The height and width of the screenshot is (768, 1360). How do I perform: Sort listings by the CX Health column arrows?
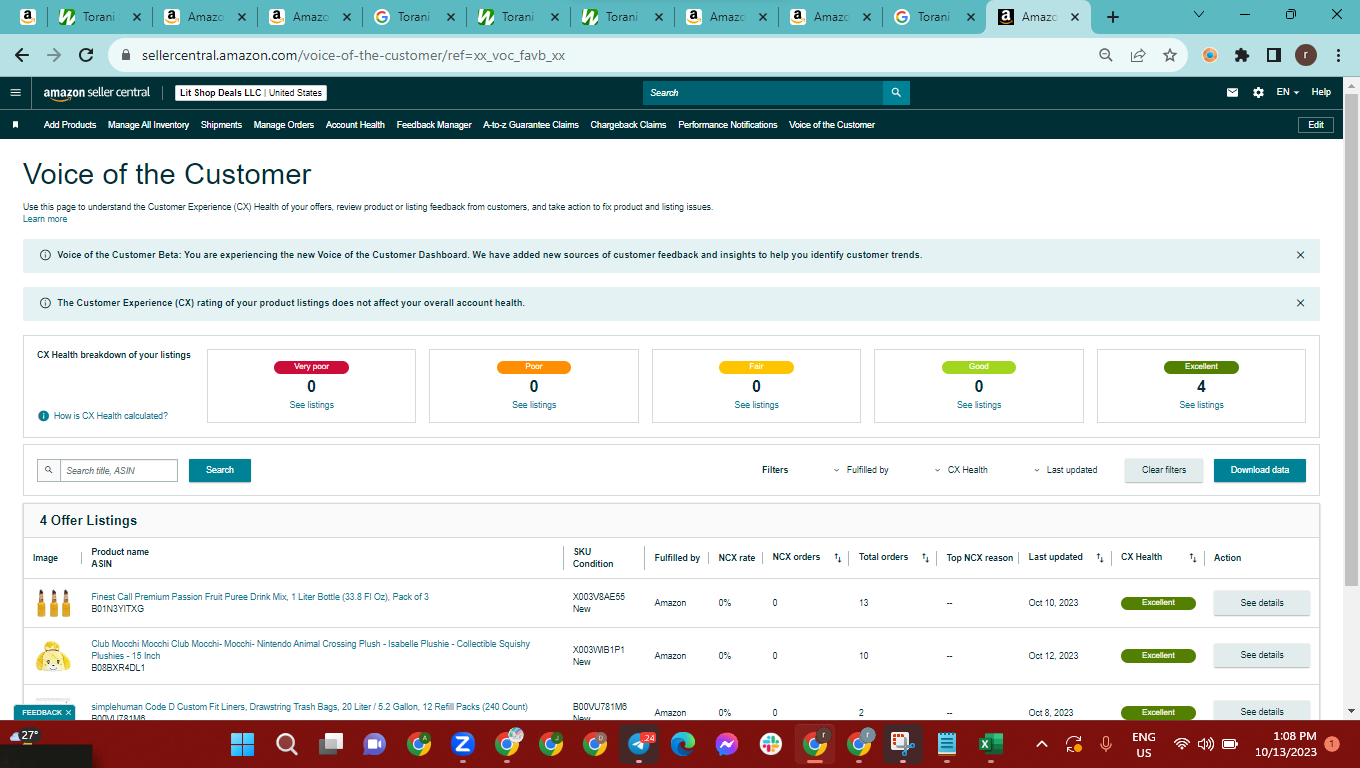click(x=1193, y=558)
